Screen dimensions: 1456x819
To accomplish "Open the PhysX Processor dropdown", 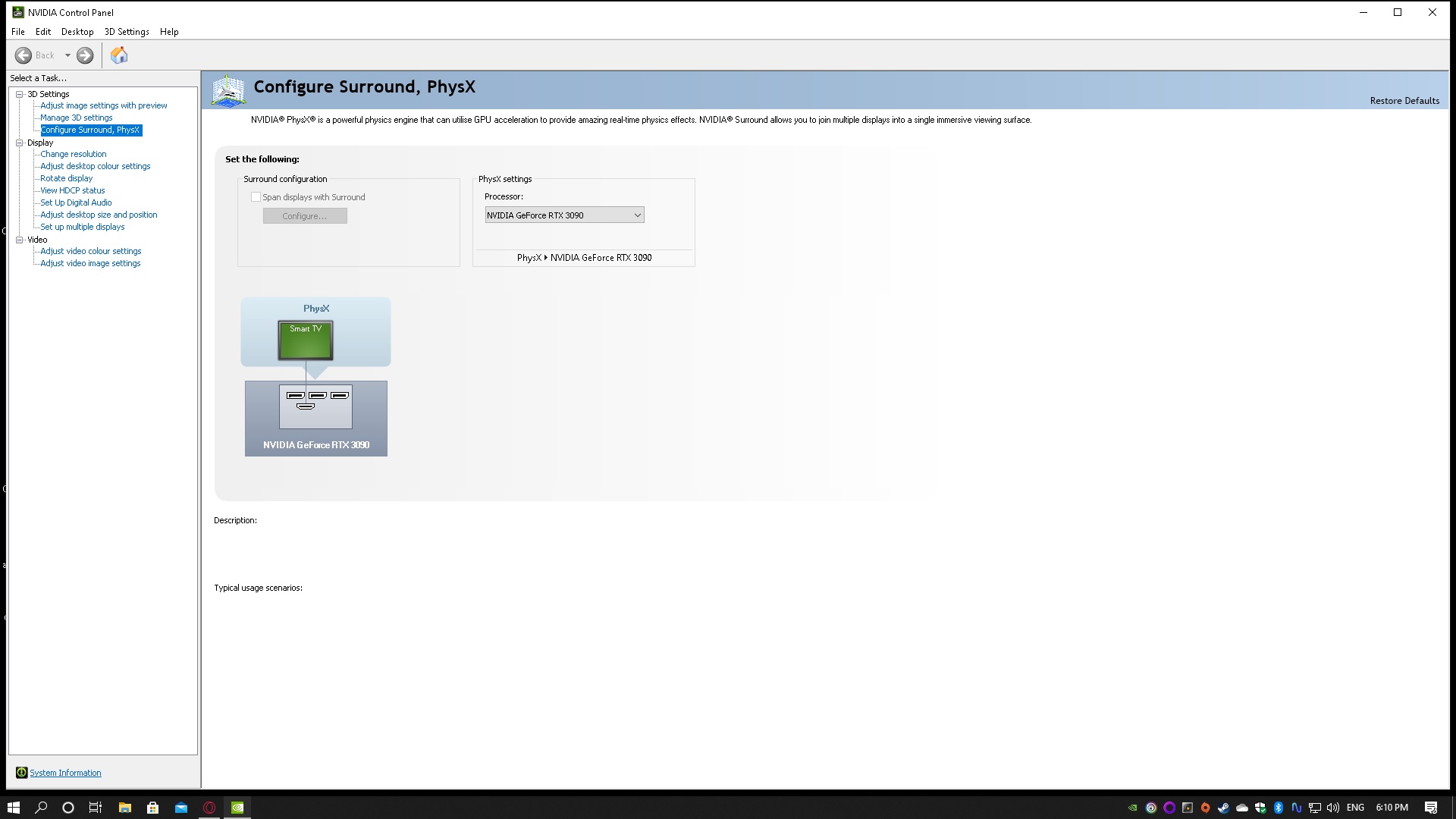I will [564, 215].
